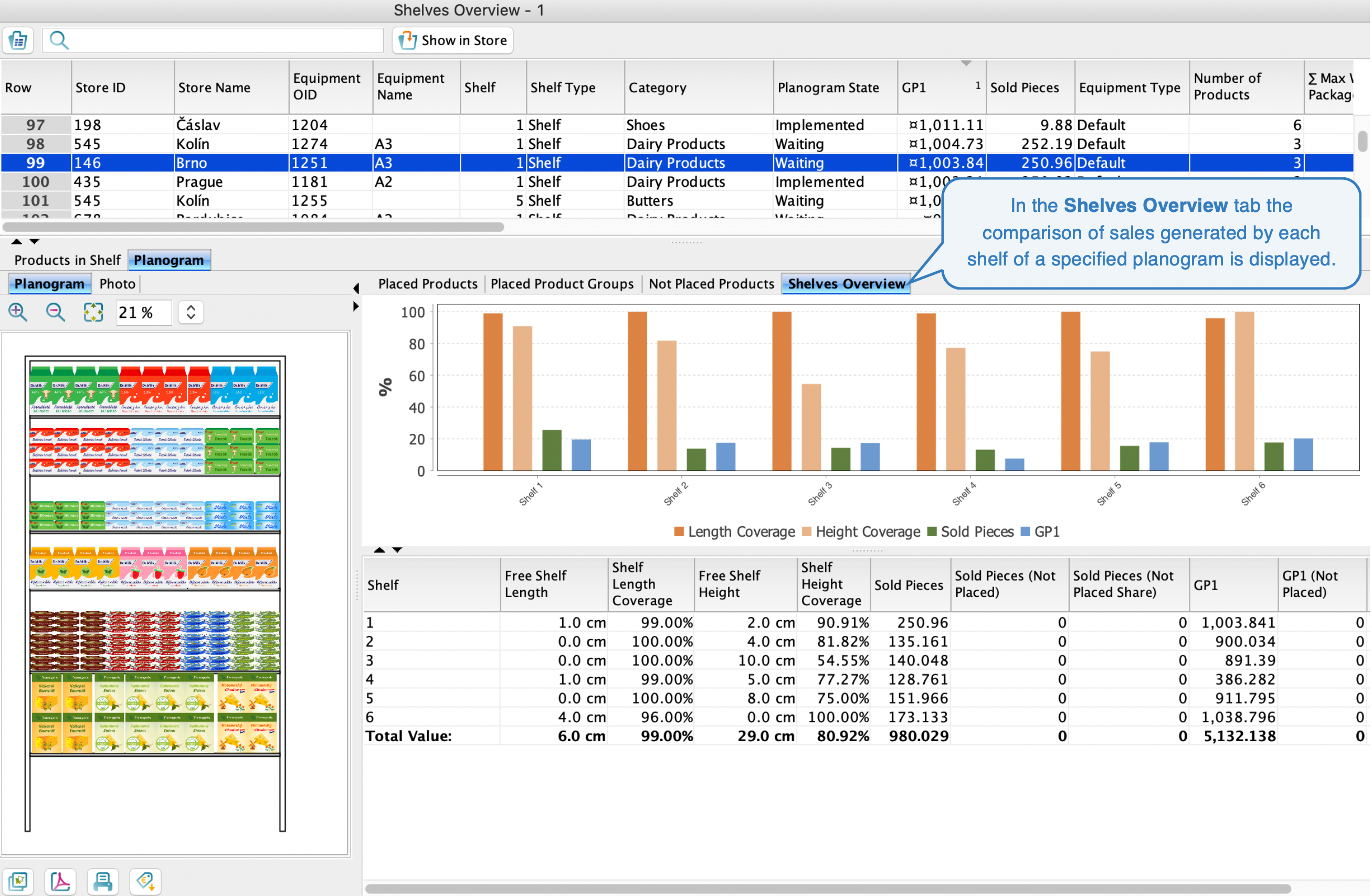Click the zoom out magnifier icon

pyautogui.click(x=55, y=312)
